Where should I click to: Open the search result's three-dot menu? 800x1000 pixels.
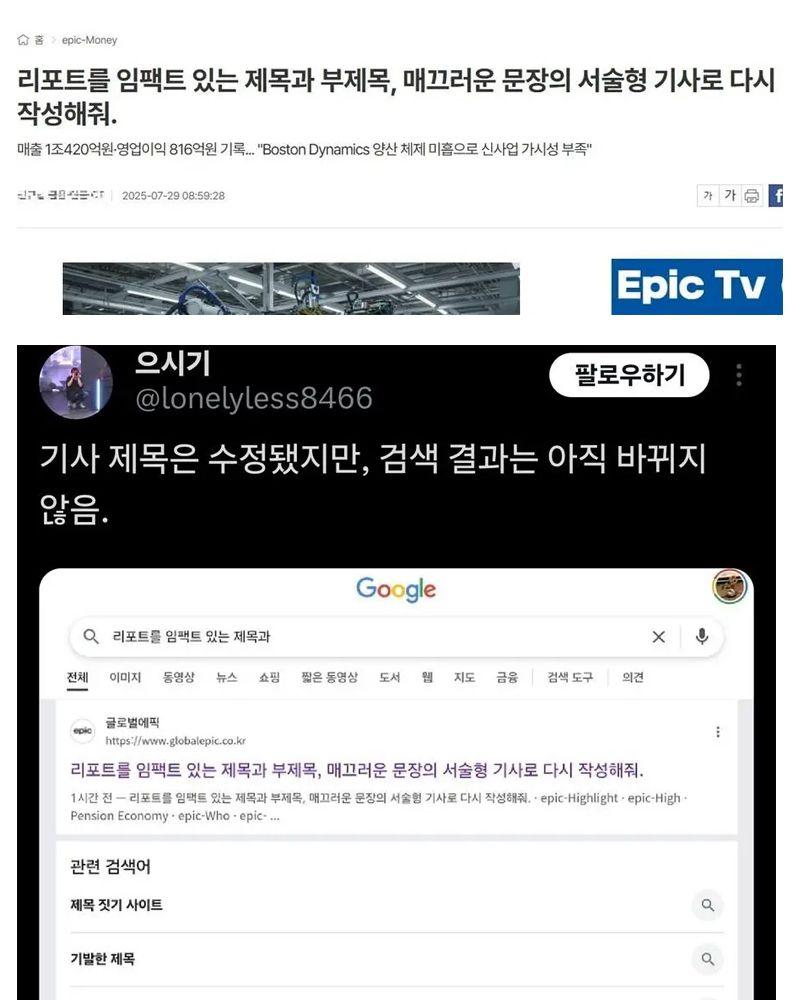[718, 732]
